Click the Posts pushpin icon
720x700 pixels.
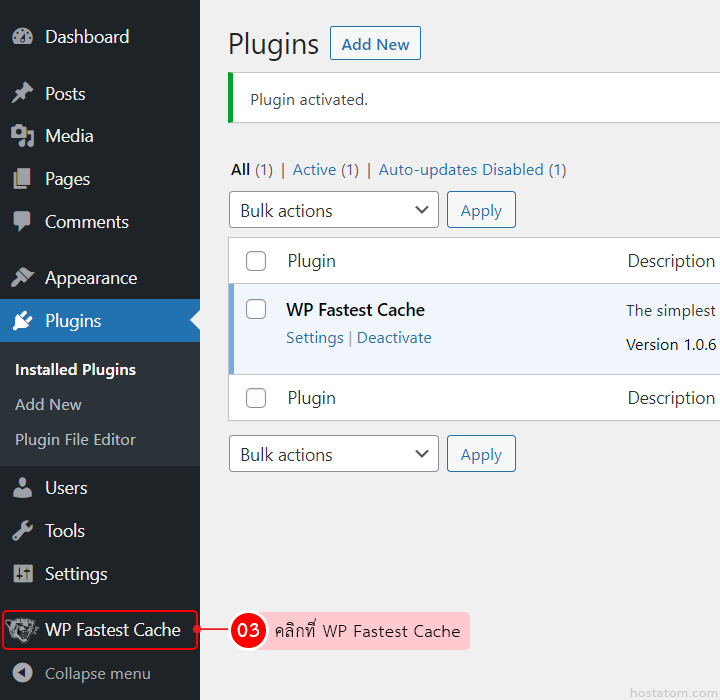coord(22,94)
